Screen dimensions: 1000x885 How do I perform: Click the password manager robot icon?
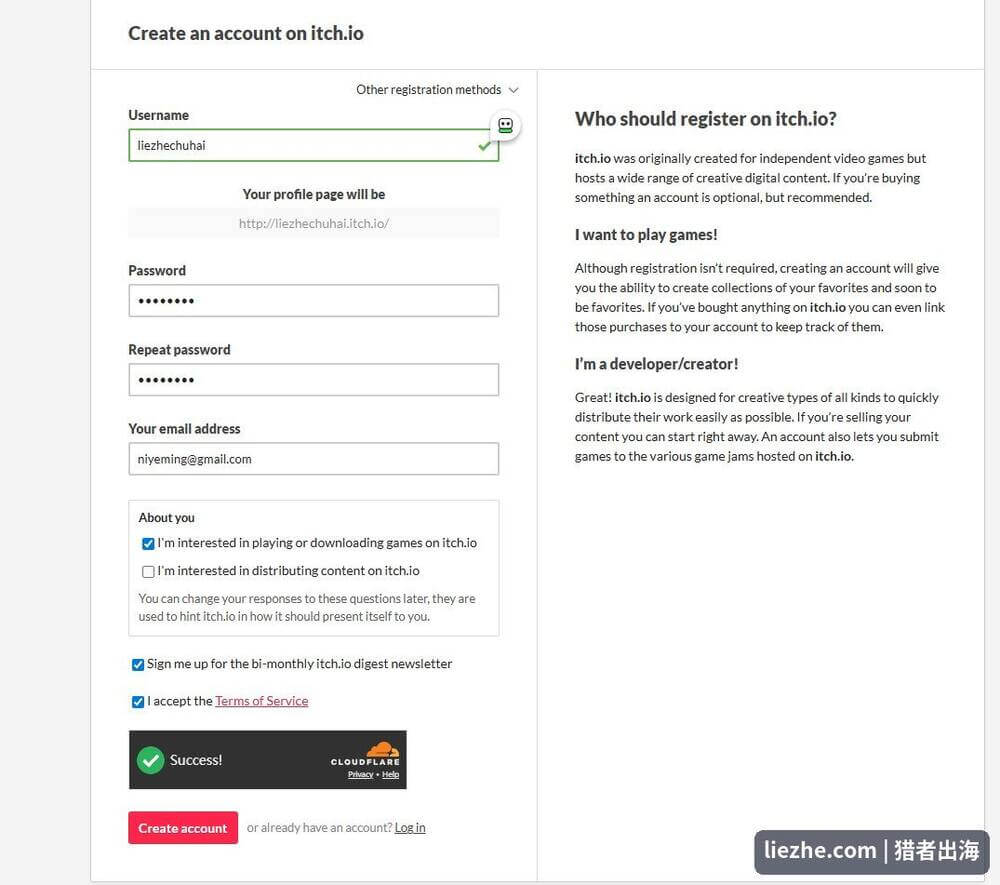point(505,125)
